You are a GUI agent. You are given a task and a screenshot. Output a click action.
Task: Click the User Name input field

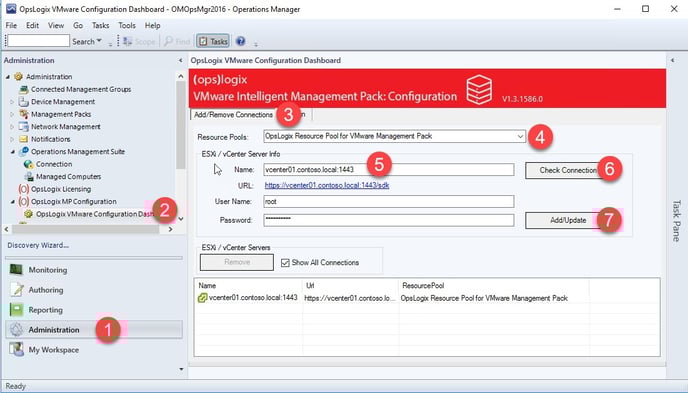coord(389,201)
